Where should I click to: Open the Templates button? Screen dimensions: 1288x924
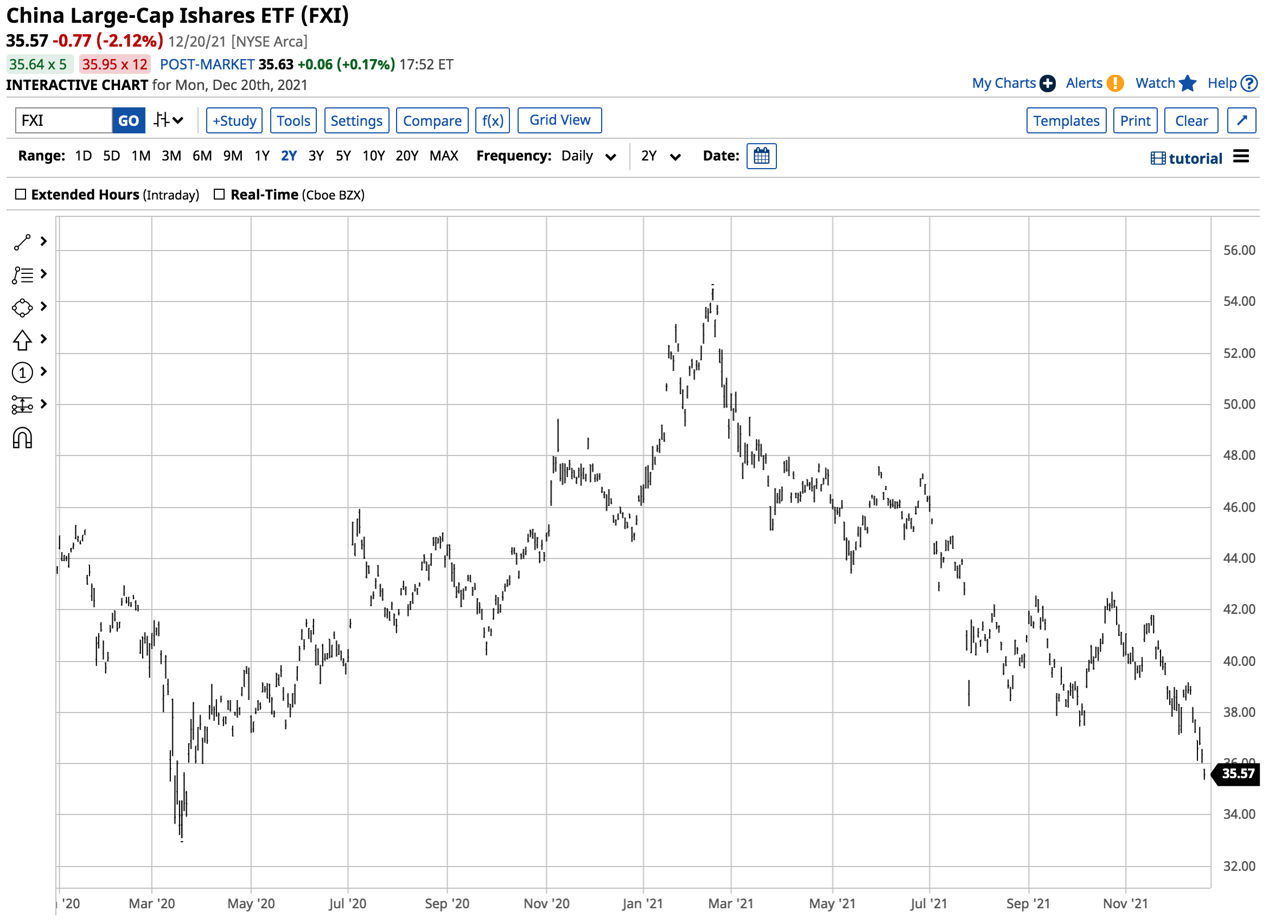pos(1067,120)
